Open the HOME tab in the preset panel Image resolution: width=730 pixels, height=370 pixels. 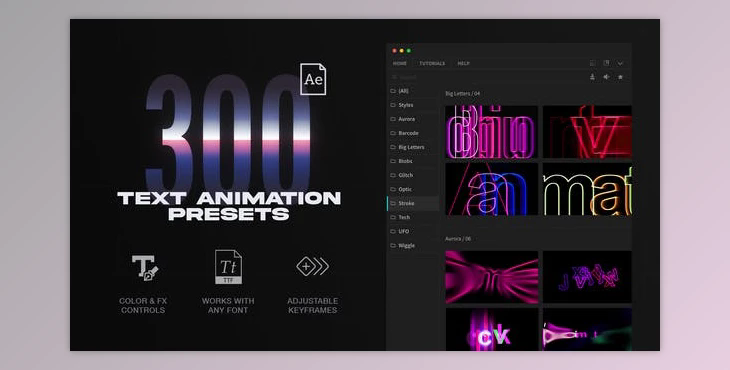[x=399, y=63]
